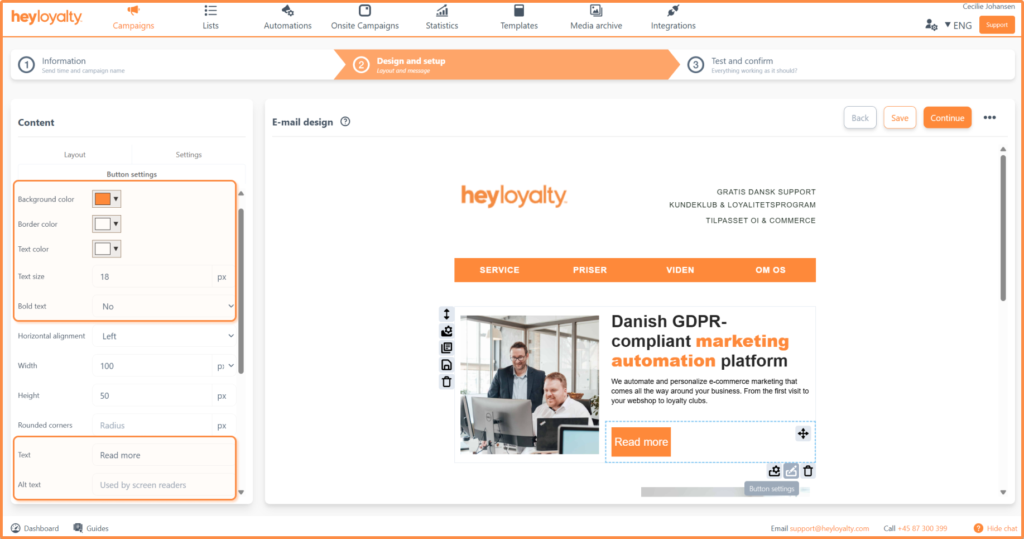Click the E-mail design help question icon
Viewport: 1024px width, 539px height.
pos(345,122)
